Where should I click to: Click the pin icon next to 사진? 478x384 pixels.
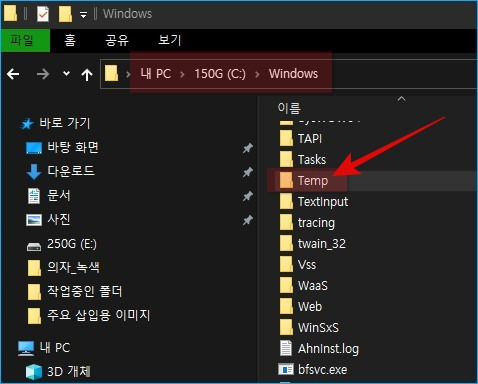(x=248, y=220)
